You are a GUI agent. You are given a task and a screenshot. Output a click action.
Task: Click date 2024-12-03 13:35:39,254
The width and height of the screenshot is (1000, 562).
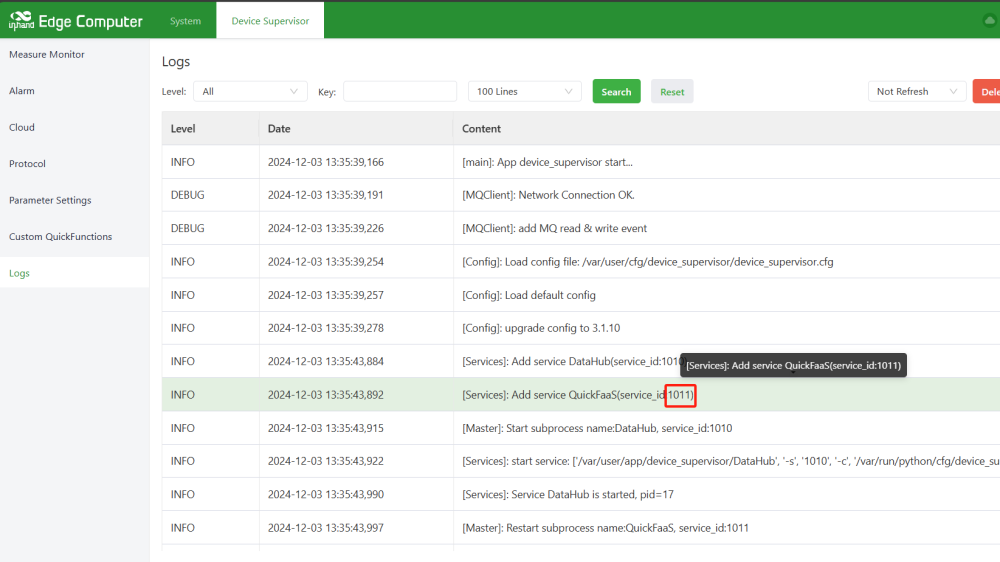326,262
